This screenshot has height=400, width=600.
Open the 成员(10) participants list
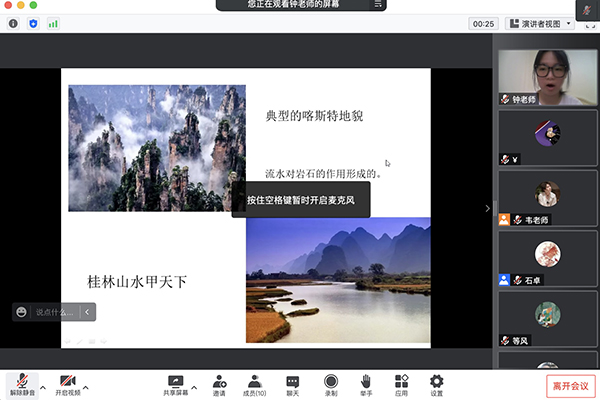tap(254, 385)
